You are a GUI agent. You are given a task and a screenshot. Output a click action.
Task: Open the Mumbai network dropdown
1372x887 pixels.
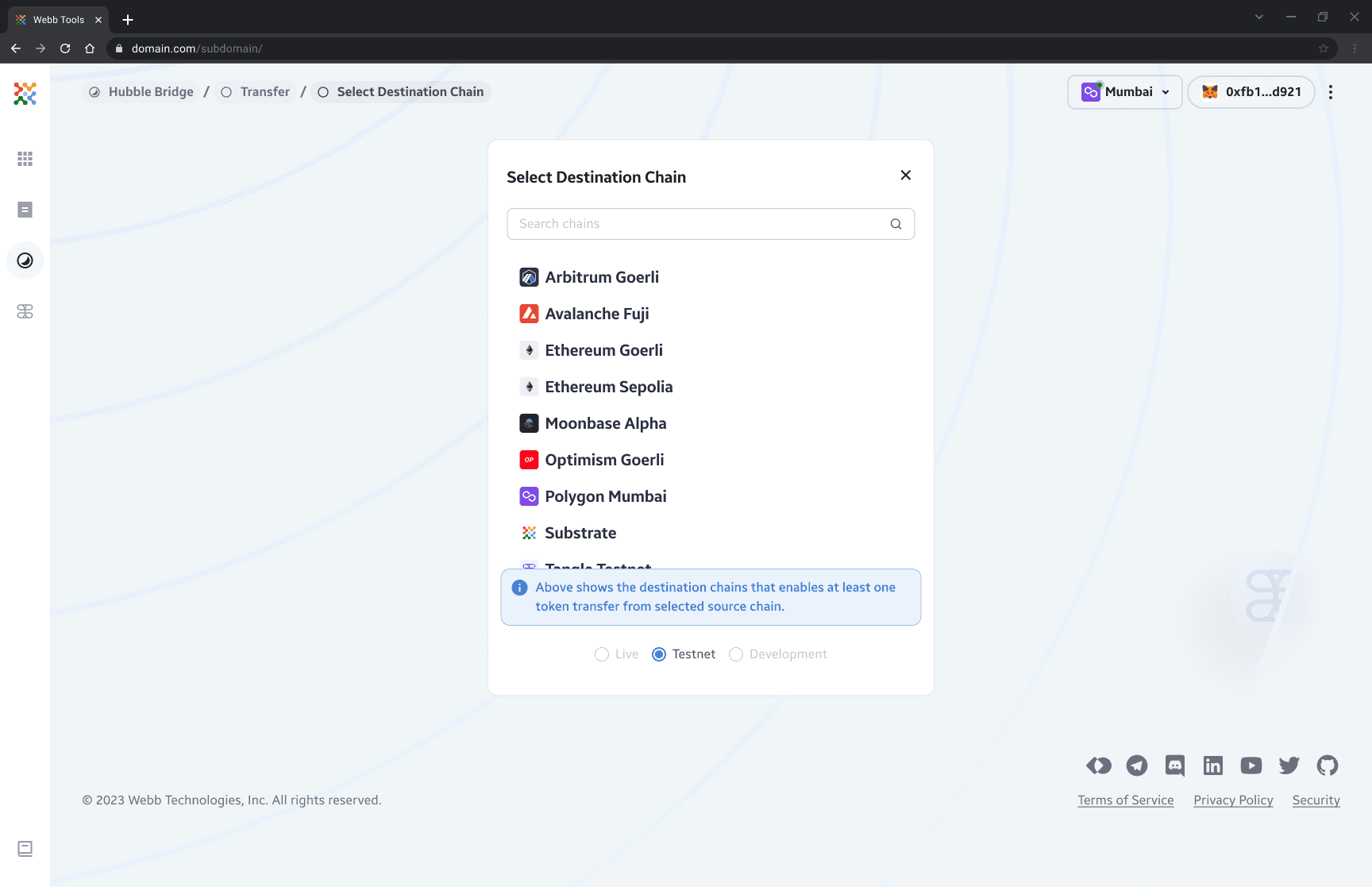(1124, 92)
